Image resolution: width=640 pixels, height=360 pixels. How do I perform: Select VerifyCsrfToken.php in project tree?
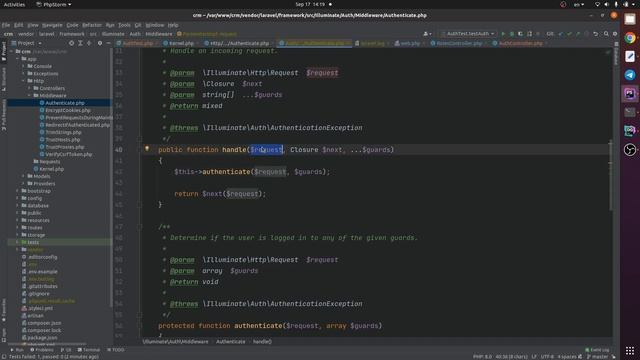click(69, 154)
